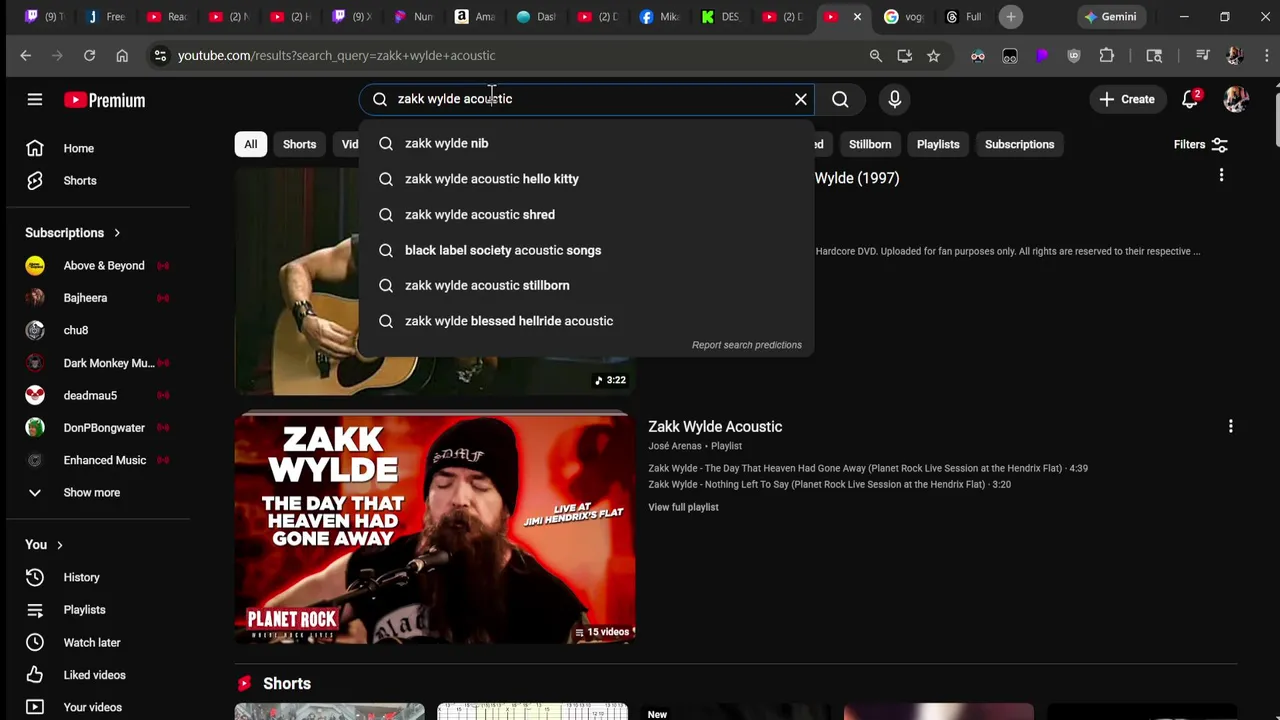Image resolution: width=1280 pixels, height=720 pixels.
Task: Open more options for 1997 video result
Action: (1221, 176)
